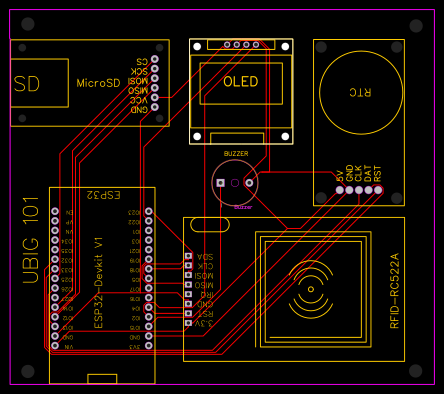This screenshot has width=444, height=394.
Task: Click the MicroSD silkscreen label
Action: (x=98, y=83)
